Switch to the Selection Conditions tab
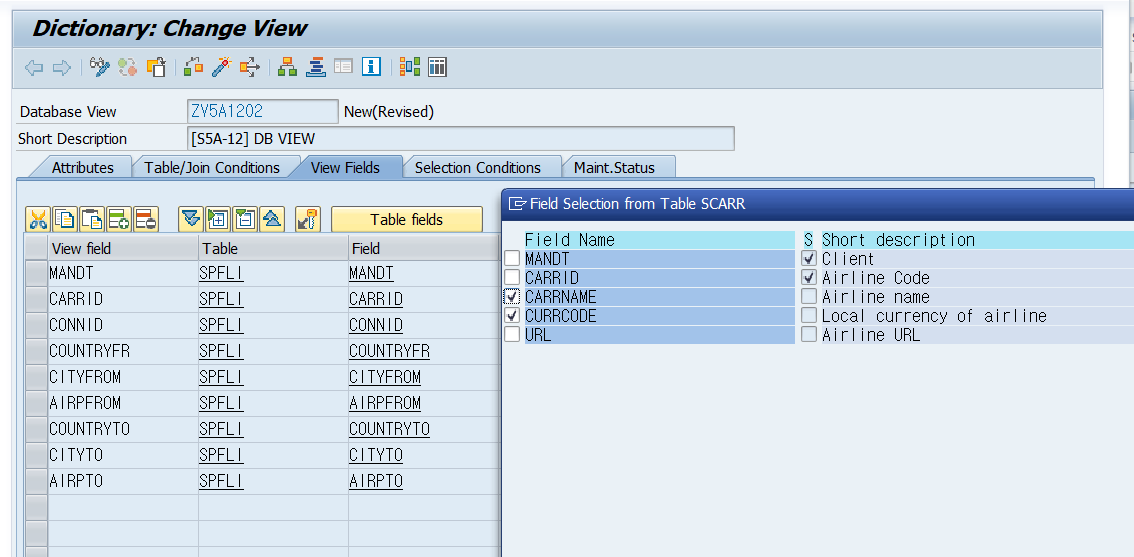 click(477, 168)
